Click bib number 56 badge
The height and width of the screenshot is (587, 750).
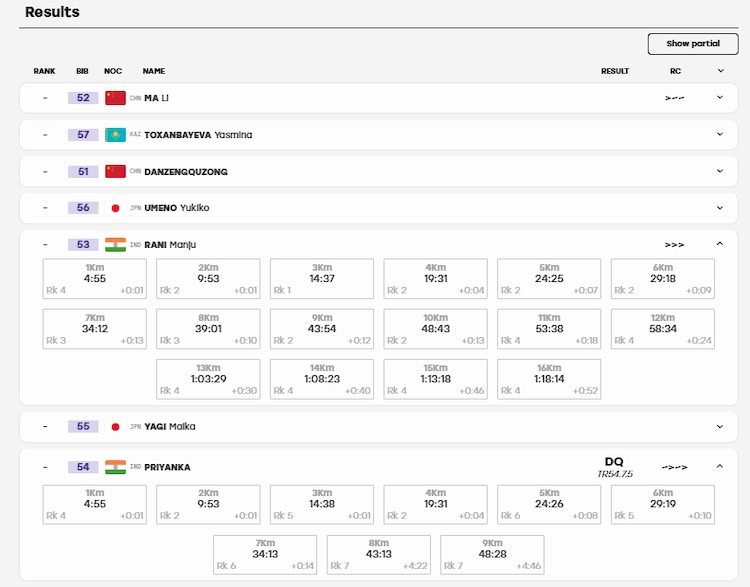coord(83,208)
